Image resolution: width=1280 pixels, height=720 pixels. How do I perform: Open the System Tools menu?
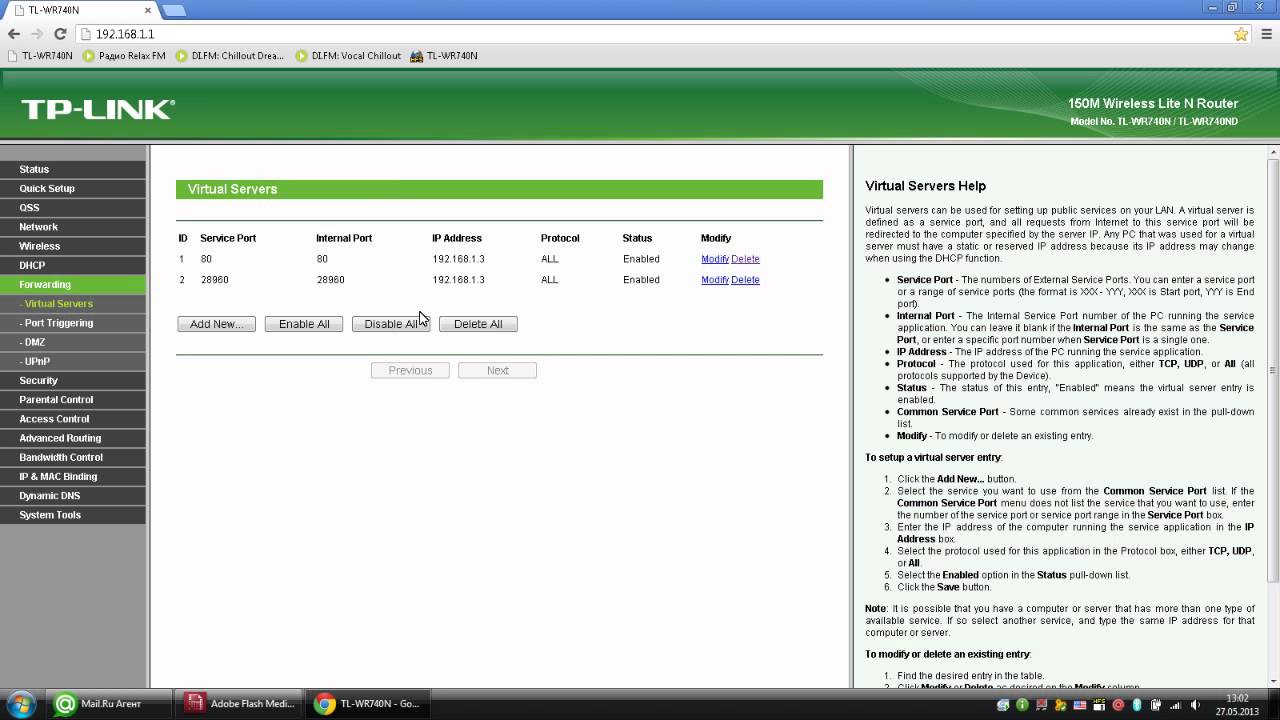[x=72, y=515]
